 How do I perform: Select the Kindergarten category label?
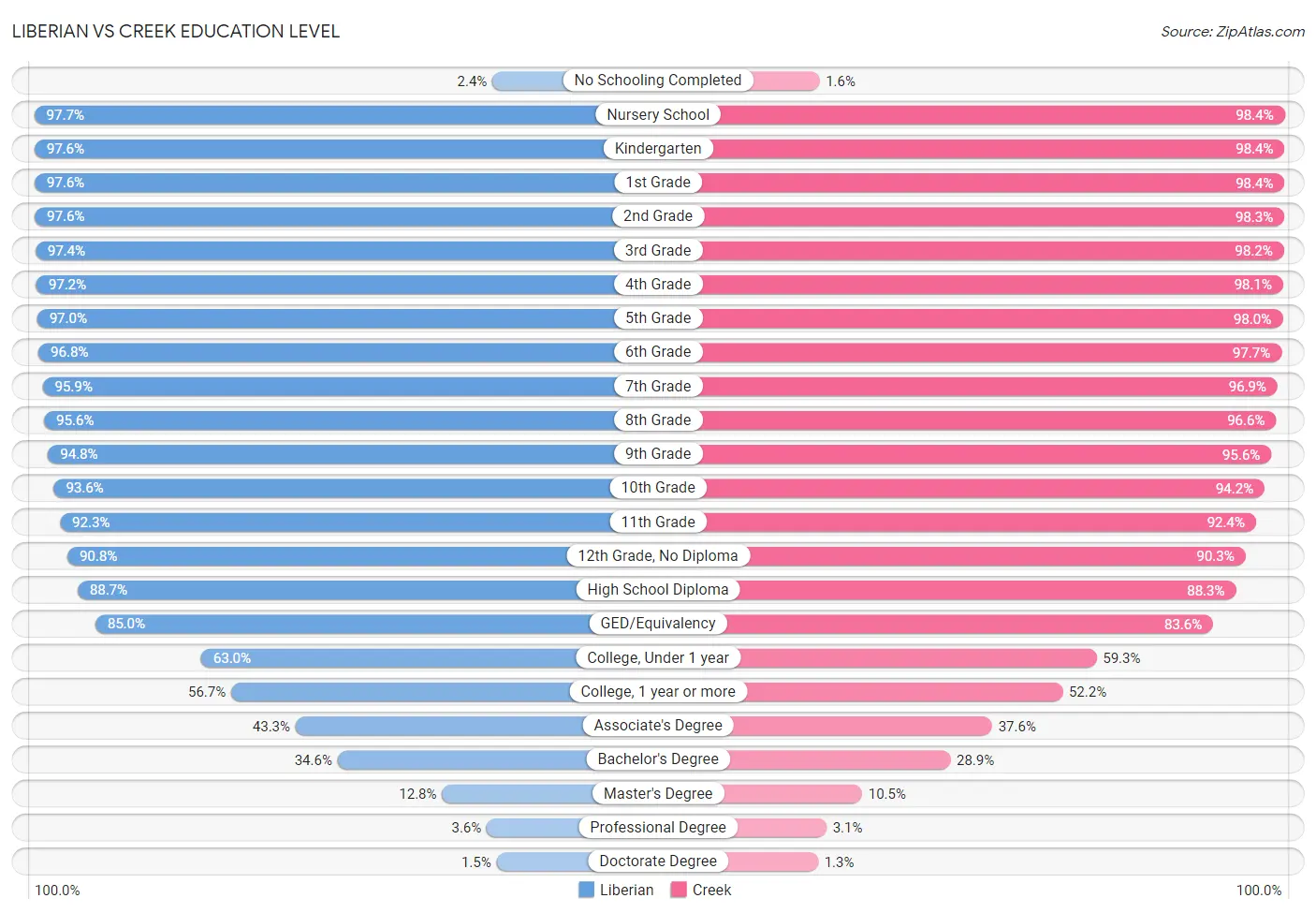coord(658,148)
